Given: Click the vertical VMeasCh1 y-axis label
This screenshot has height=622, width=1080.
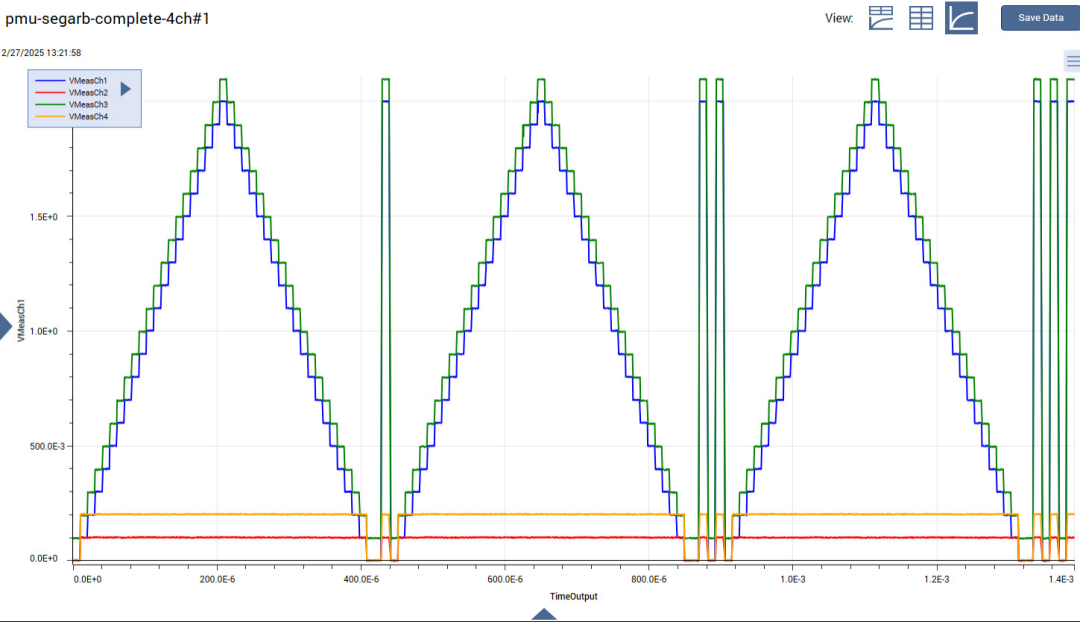Looking at the screenshot, I should coord(21,320).
